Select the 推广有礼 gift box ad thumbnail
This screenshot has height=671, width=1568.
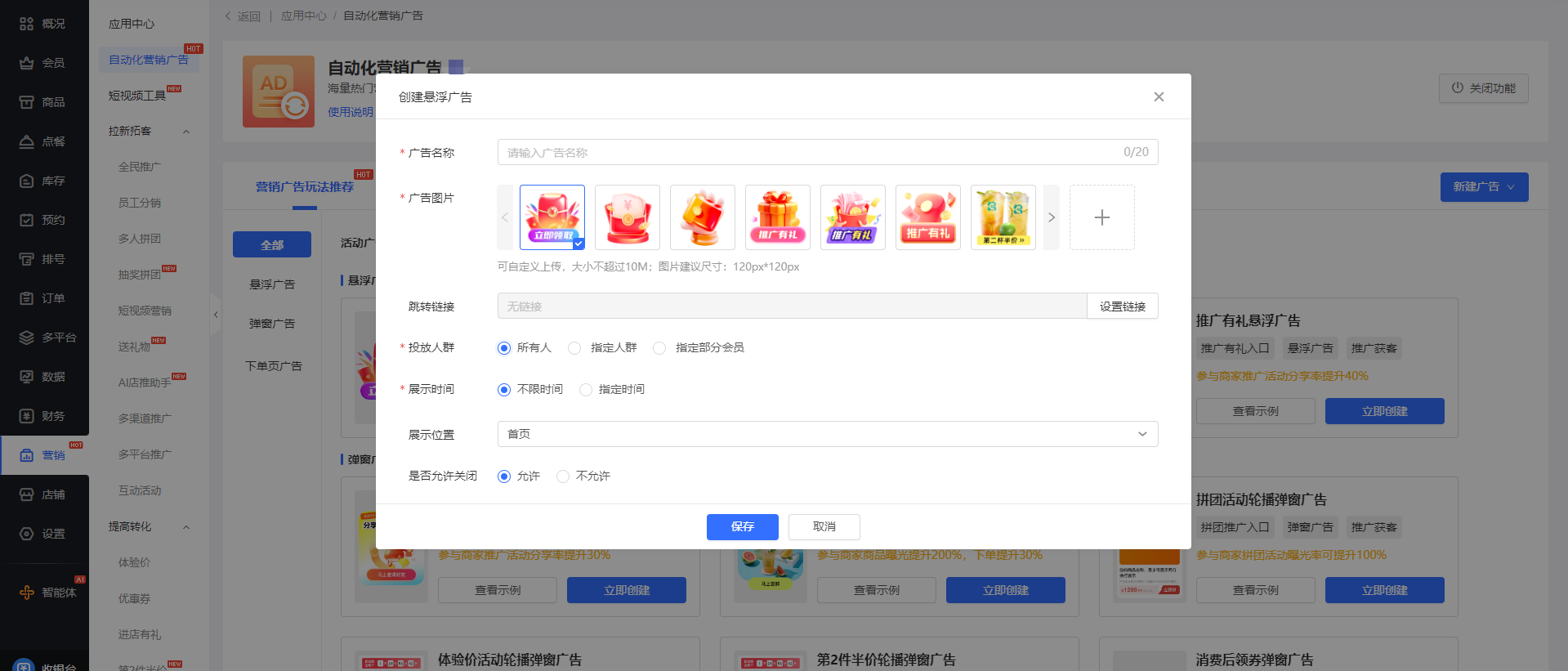point(777,217)
